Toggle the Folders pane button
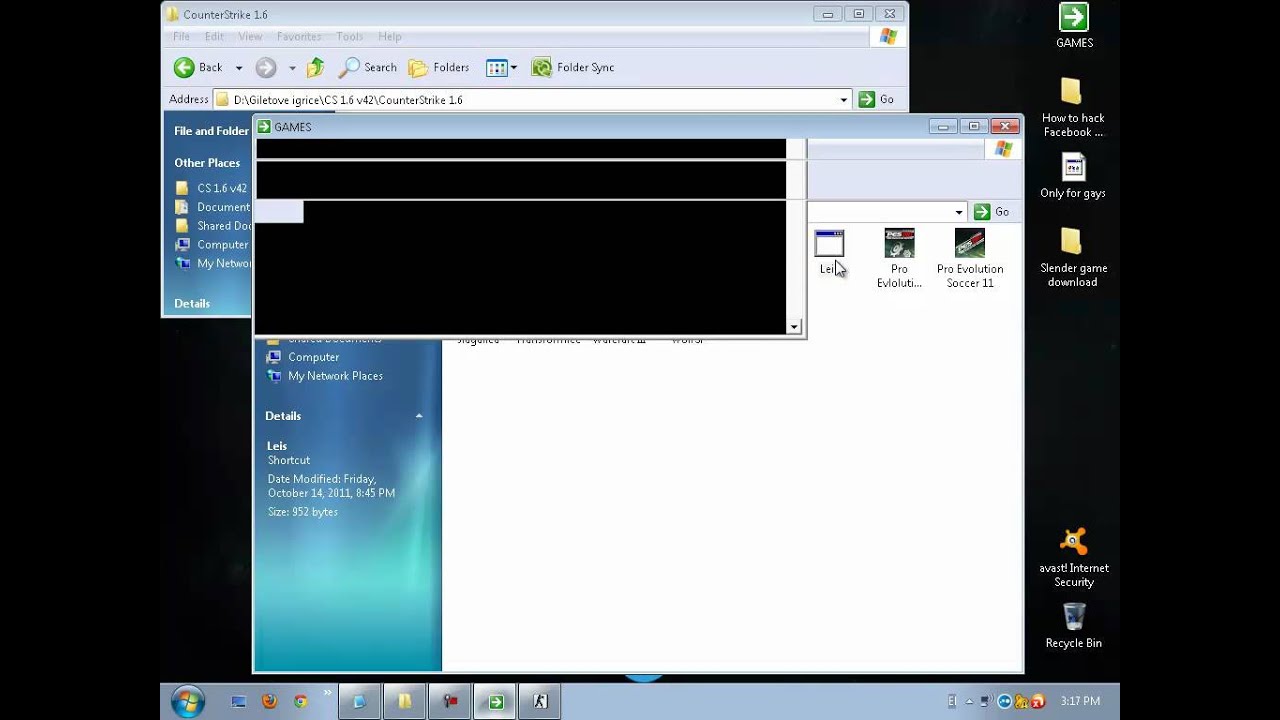 pos(439,67)
